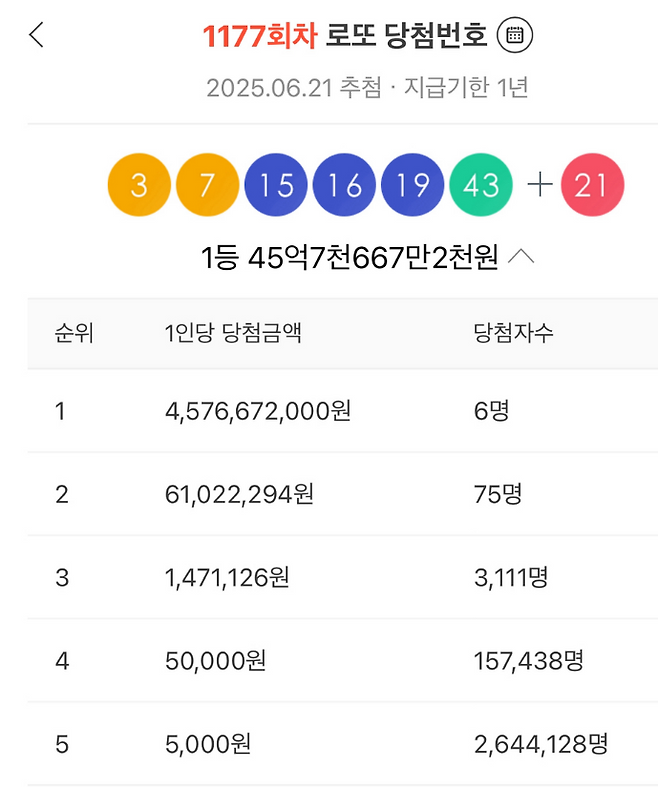Tap the 4th rank 50,000원 amount
This screenshot has width=658, height=787.
pos(215,660)
